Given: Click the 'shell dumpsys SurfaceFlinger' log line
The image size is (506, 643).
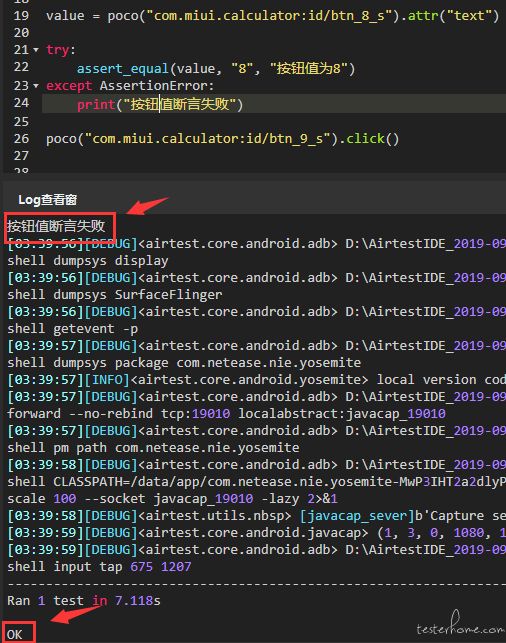Looking at the screenshot, I should tap(115, 294).
